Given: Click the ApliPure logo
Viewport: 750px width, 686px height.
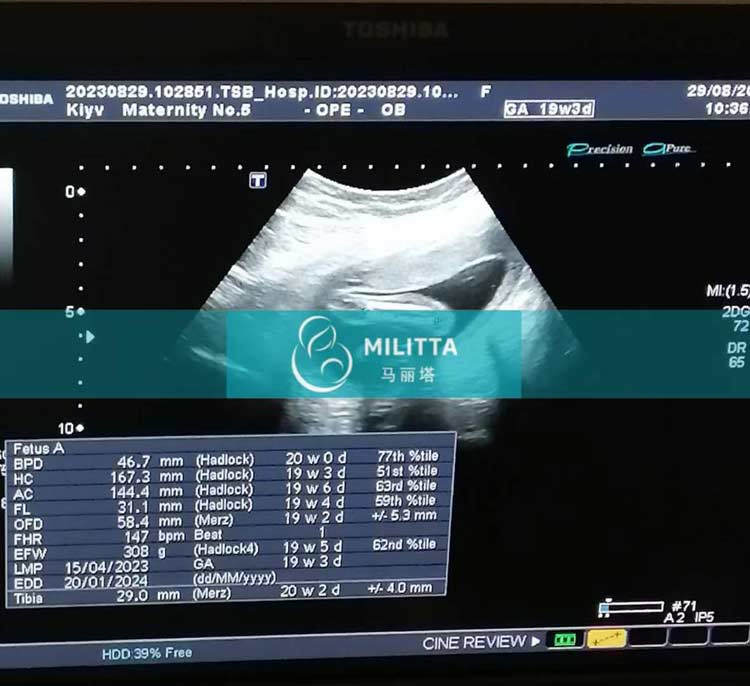Looking at the screenshot, I should click(669, 148).
